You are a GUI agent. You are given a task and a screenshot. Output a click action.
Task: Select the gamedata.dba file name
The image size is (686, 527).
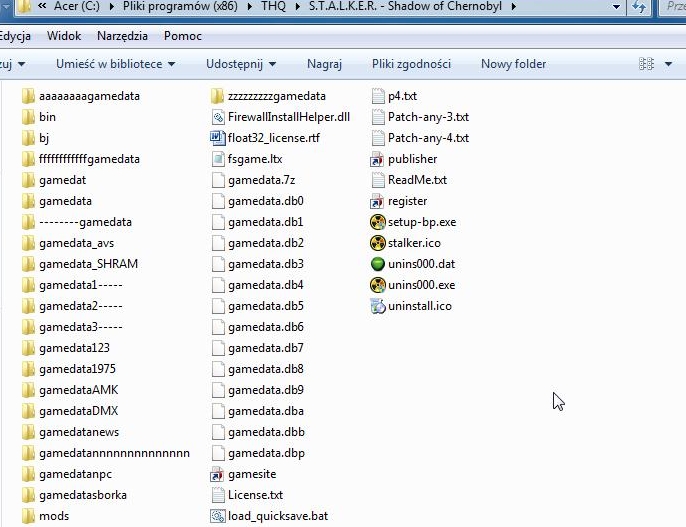pos(266,411)
